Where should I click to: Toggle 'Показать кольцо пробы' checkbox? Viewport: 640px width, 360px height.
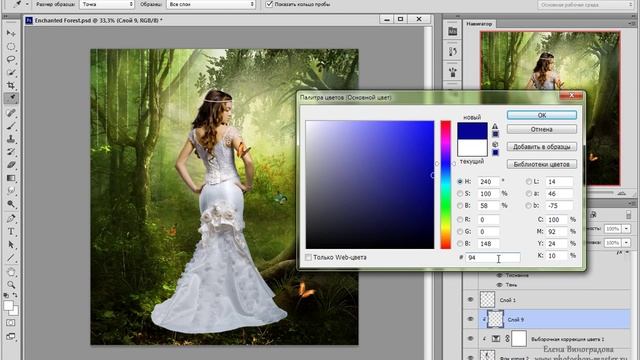click(269, 4)
